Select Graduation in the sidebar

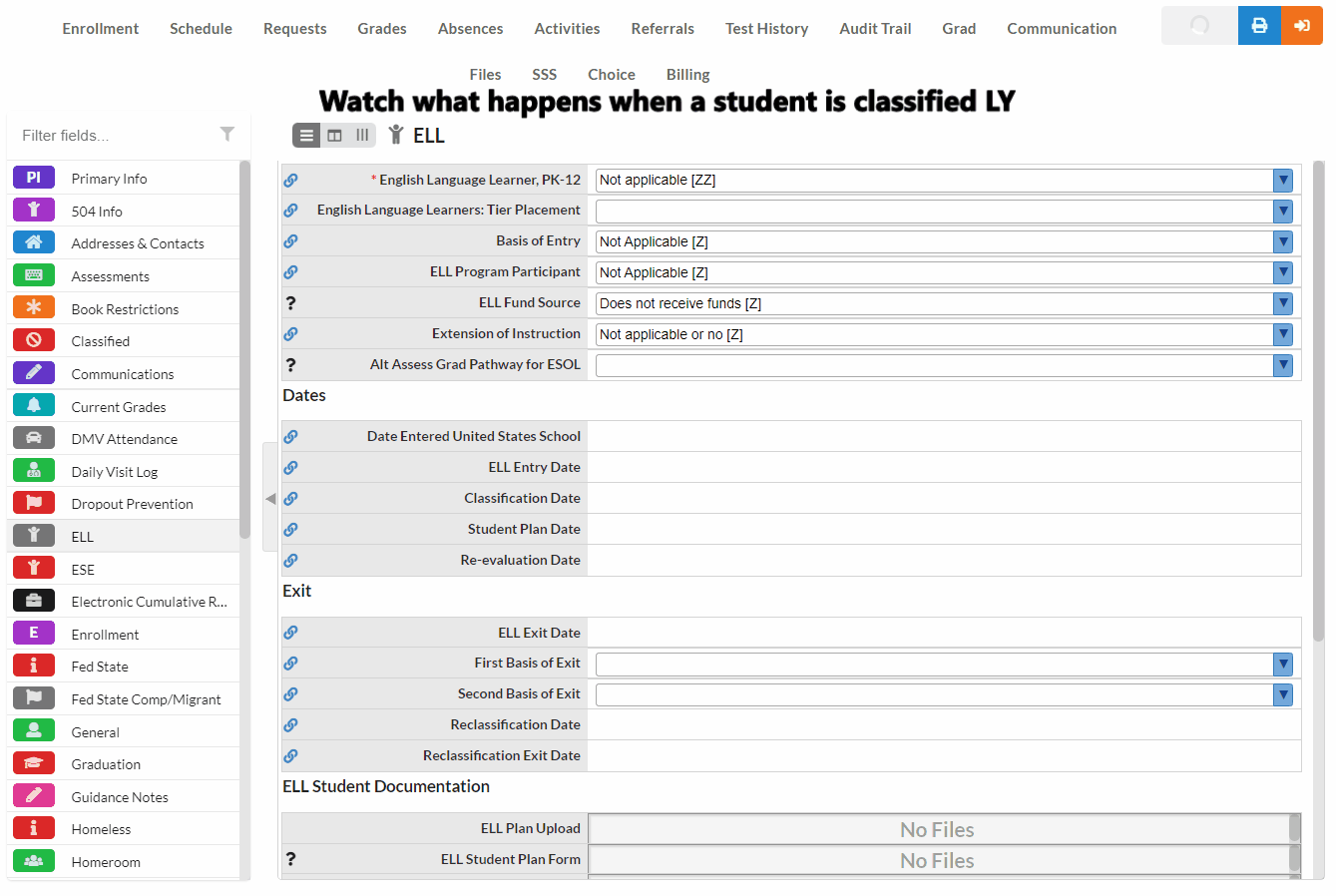coord(106,764)
